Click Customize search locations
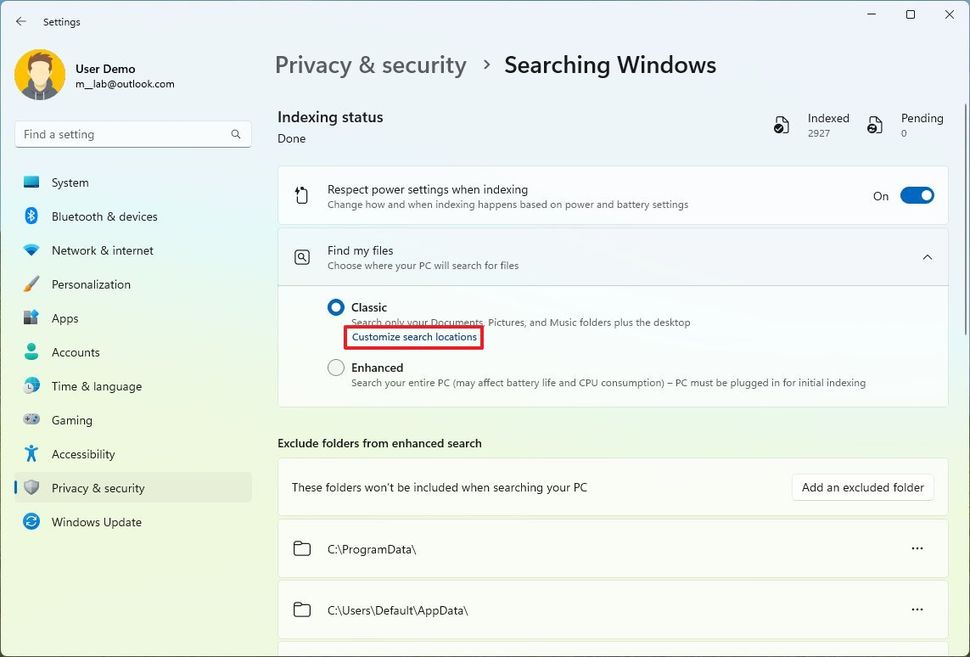 point(413,337)
